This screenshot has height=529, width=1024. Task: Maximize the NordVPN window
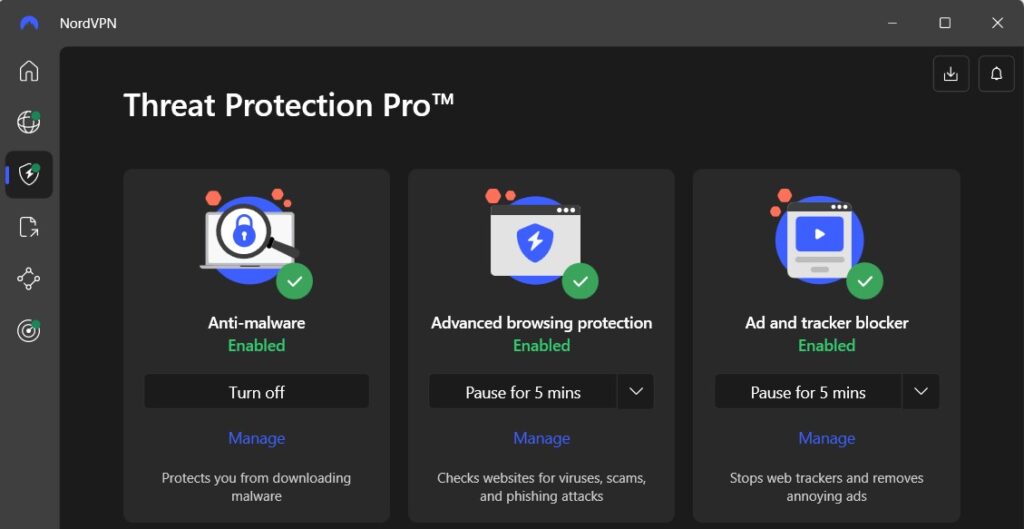[x=944, y=23]
